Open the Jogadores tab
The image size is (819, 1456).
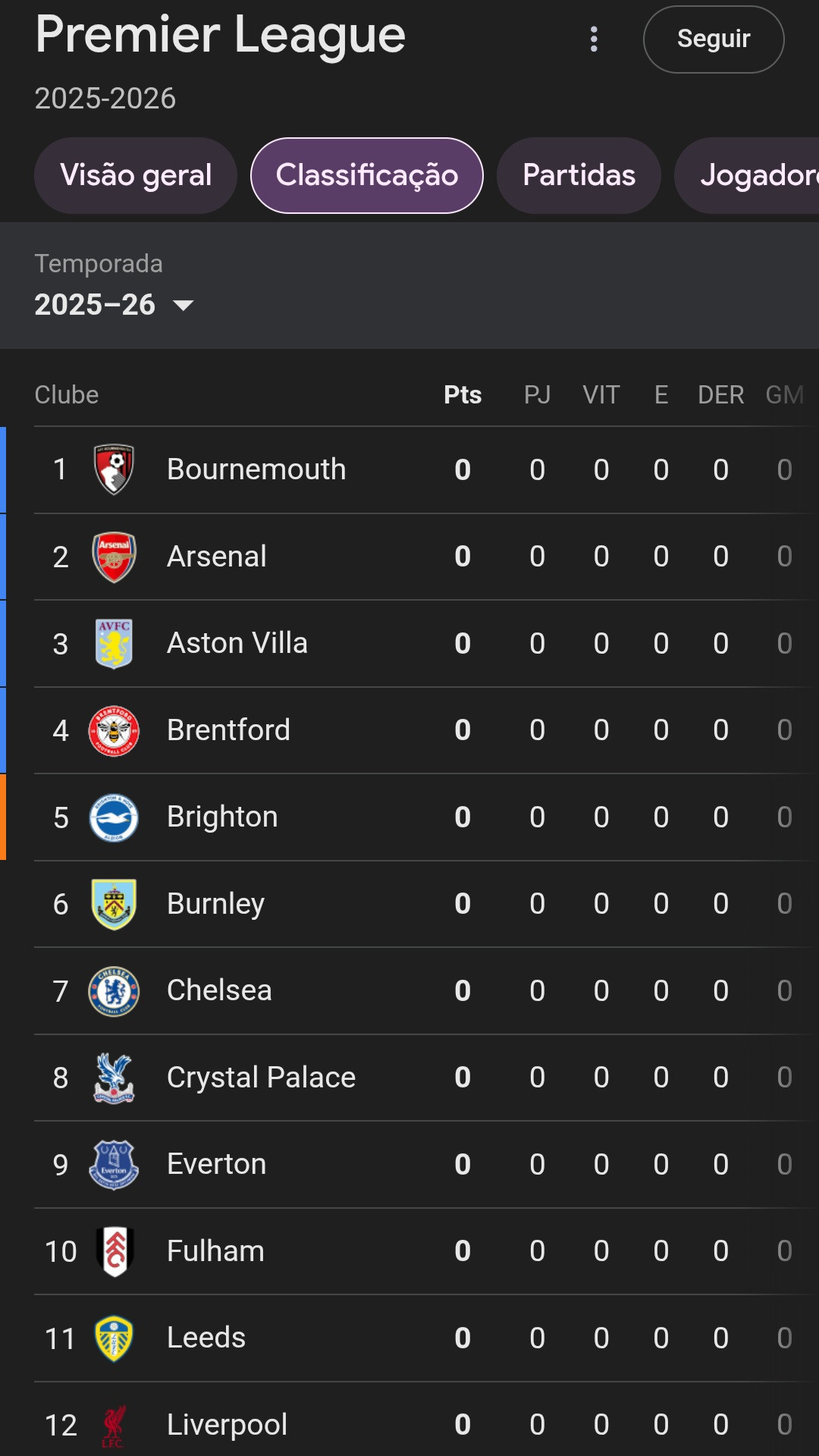pos(747,175)
